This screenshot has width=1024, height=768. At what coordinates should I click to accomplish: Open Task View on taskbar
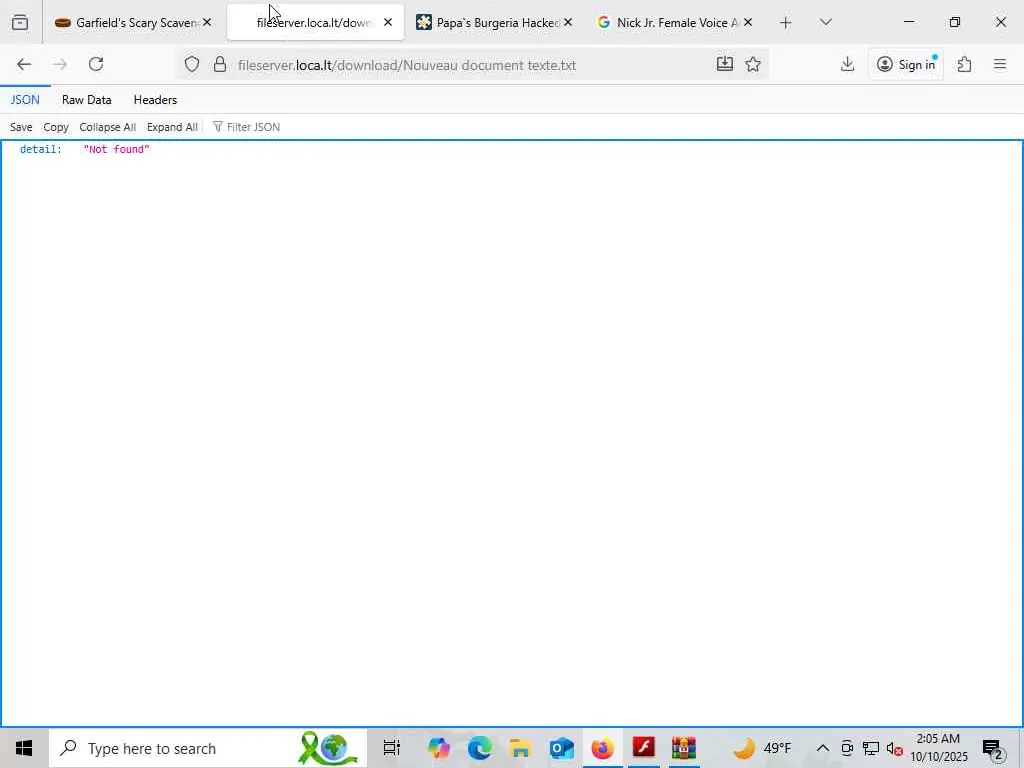pyautogui.click(x=391, y=748)
